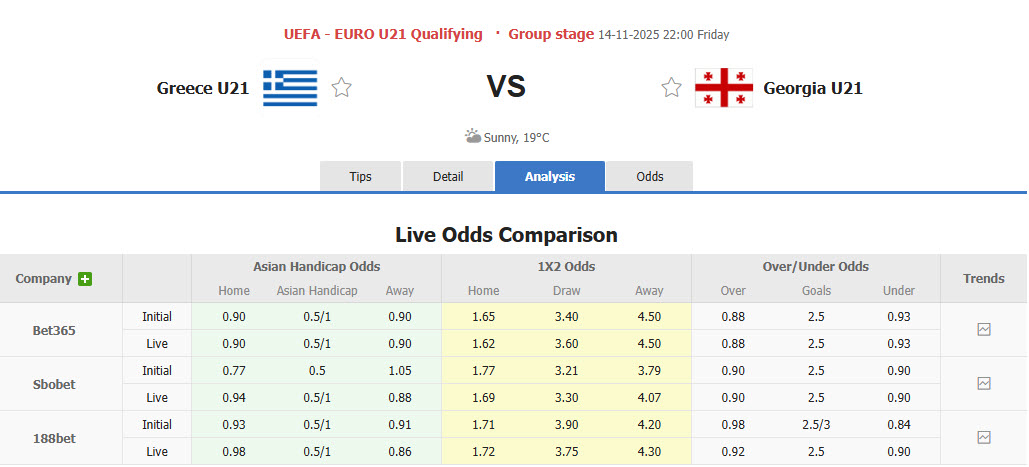
Task: Click the Group stage link
Action: click(x=551, y=34)
